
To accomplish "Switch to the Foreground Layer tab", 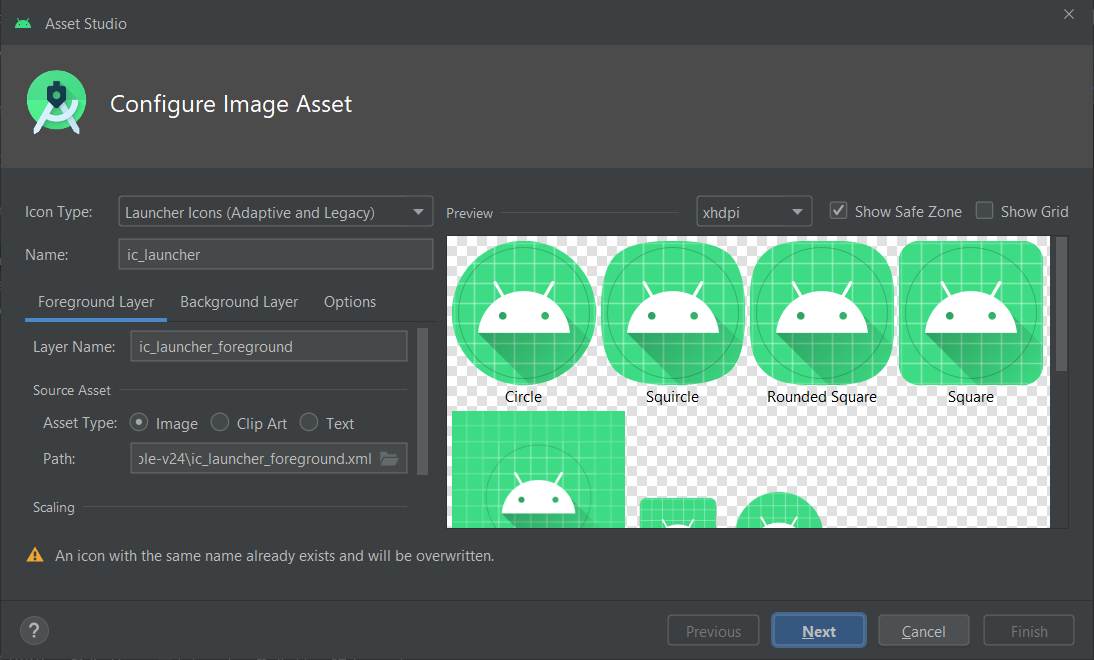I will [x=96, y=302].
